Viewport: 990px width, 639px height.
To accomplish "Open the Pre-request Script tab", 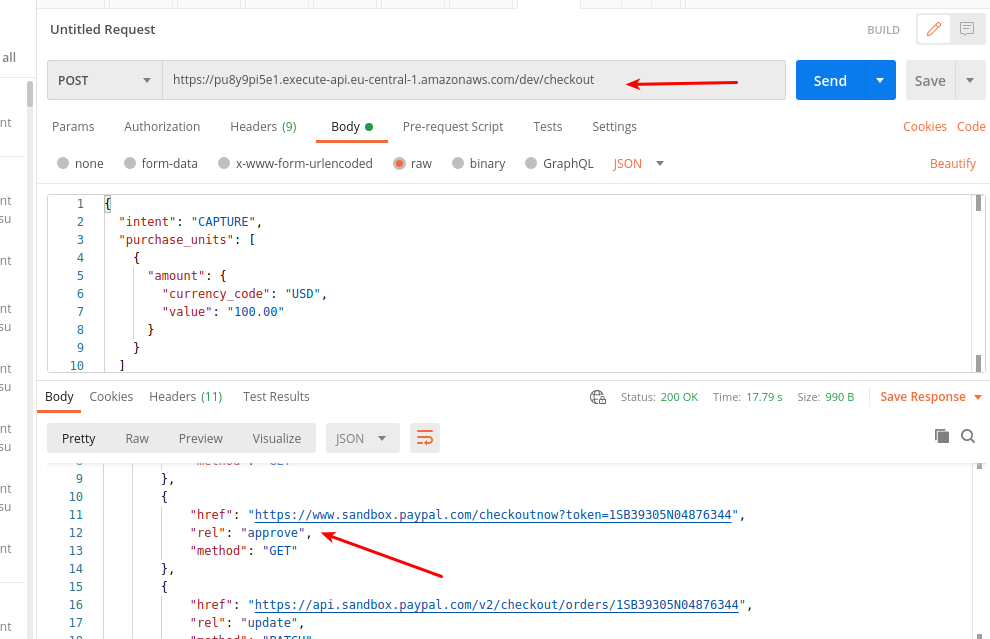I will [x=453, y=127].
